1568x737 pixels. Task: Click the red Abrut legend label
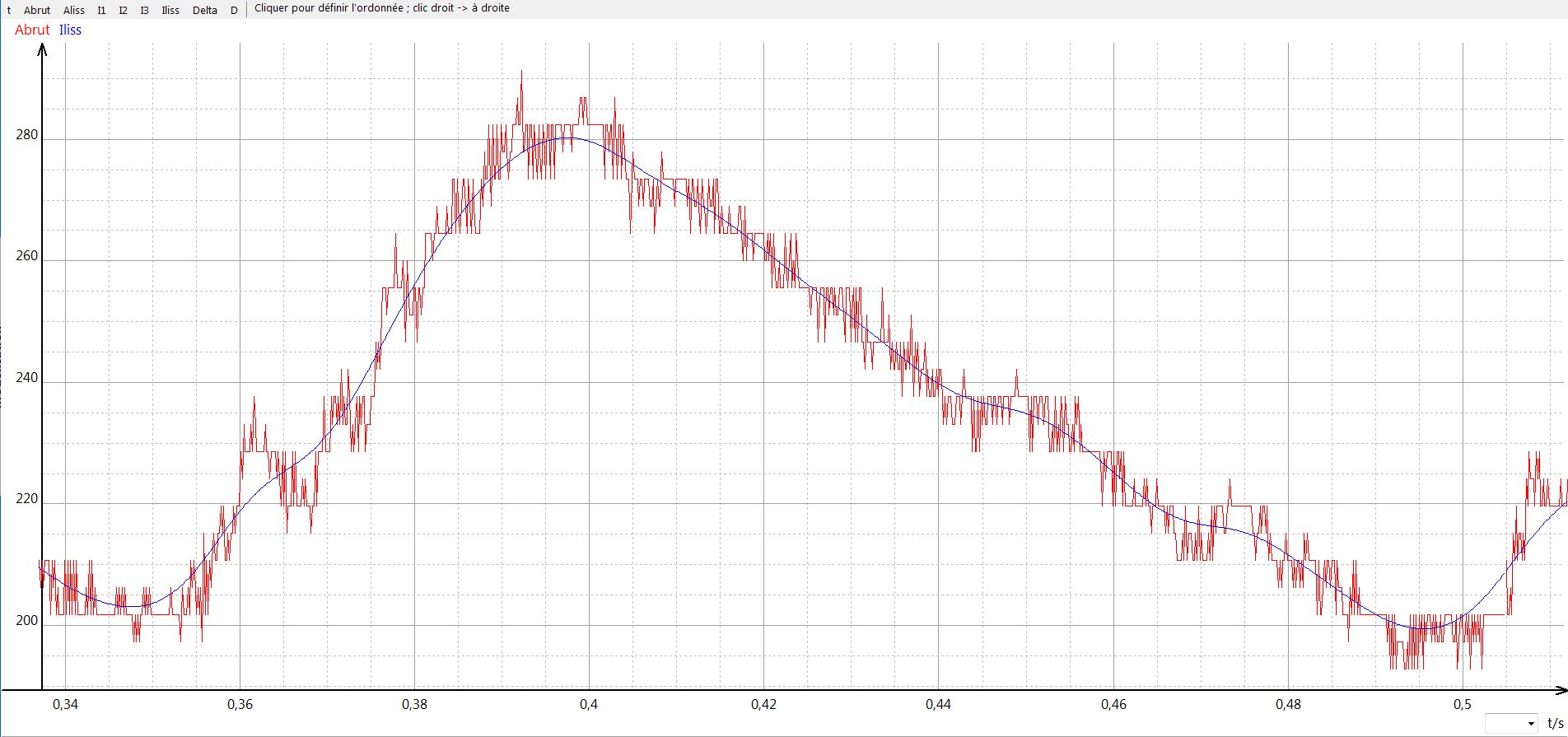point(32,30)
